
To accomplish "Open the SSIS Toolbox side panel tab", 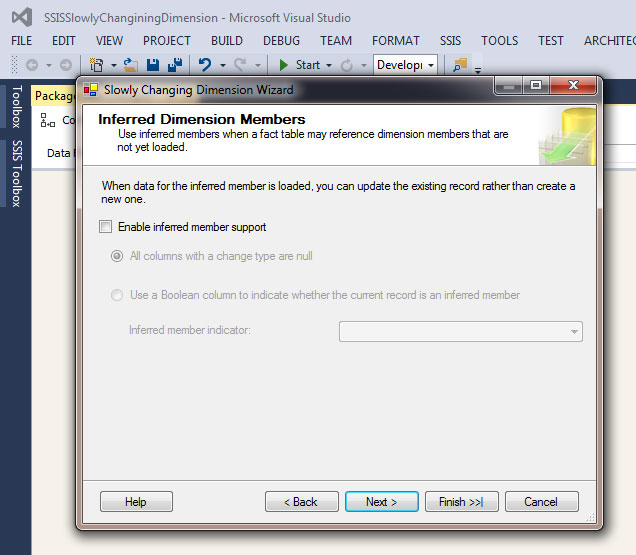I will 16,174.
